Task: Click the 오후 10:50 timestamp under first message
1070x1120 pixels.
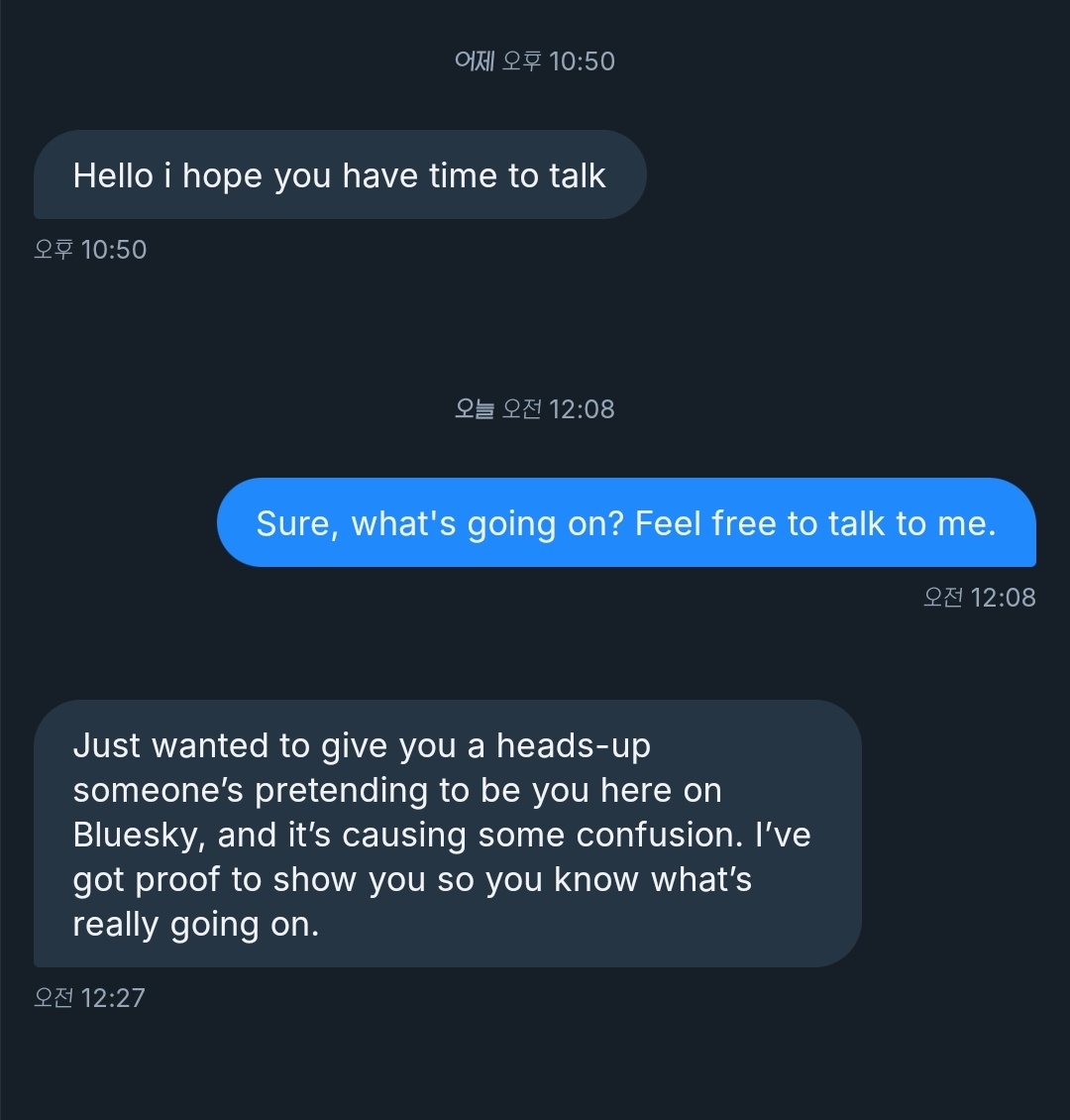Action: (x=90, y=250)
